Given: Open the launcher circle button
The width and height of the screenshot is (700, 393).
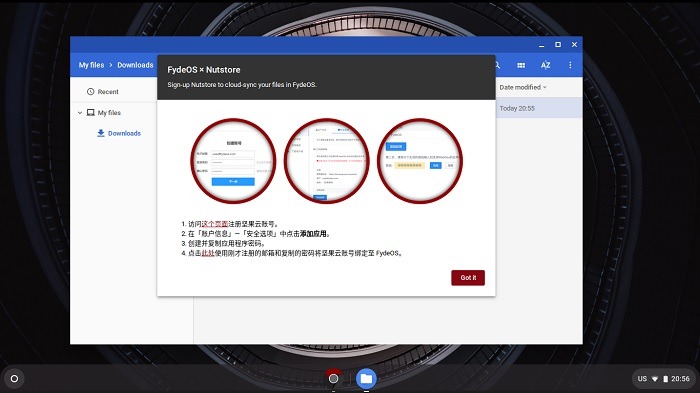Looking at the screenshot, I should click(14, 379).
